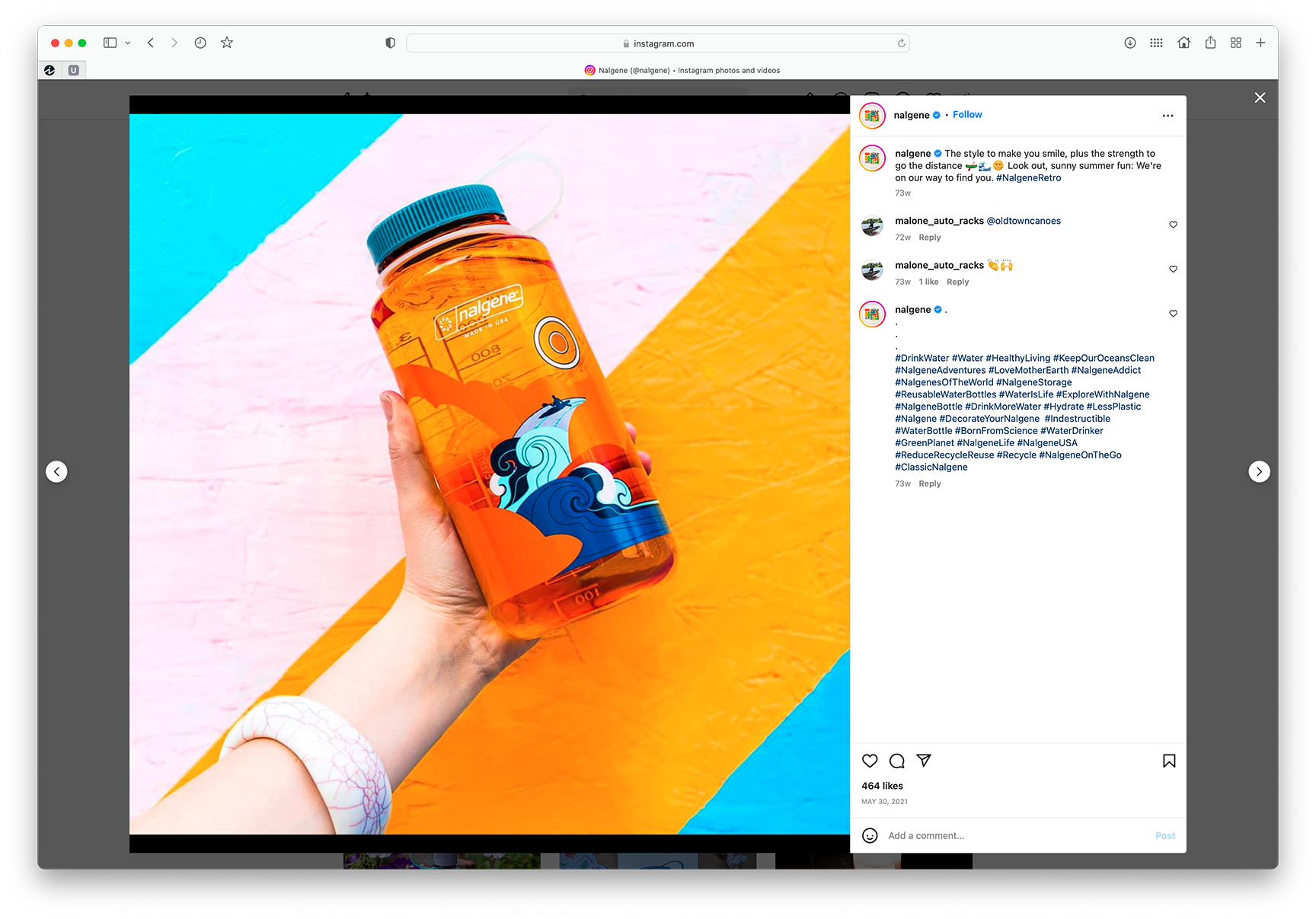Switch to the pinned 'U' tab

point(73,70)
